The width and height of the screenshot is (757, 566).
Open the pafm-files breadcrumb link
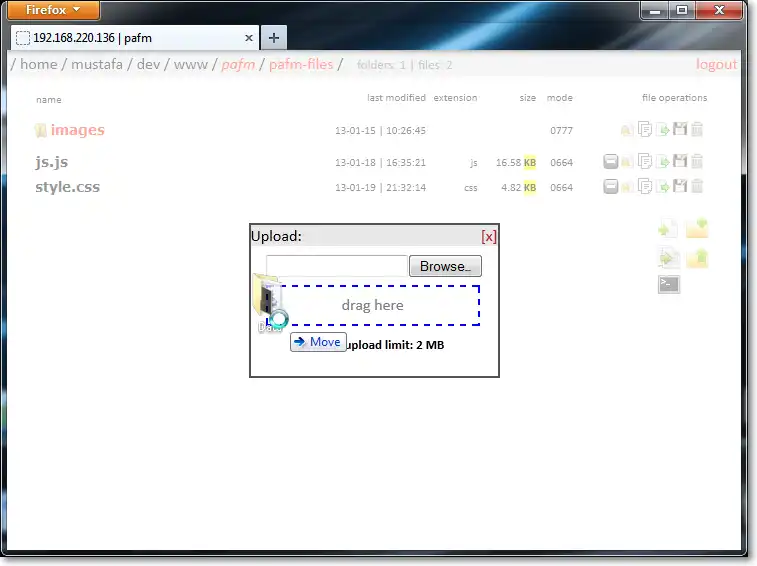301,64
